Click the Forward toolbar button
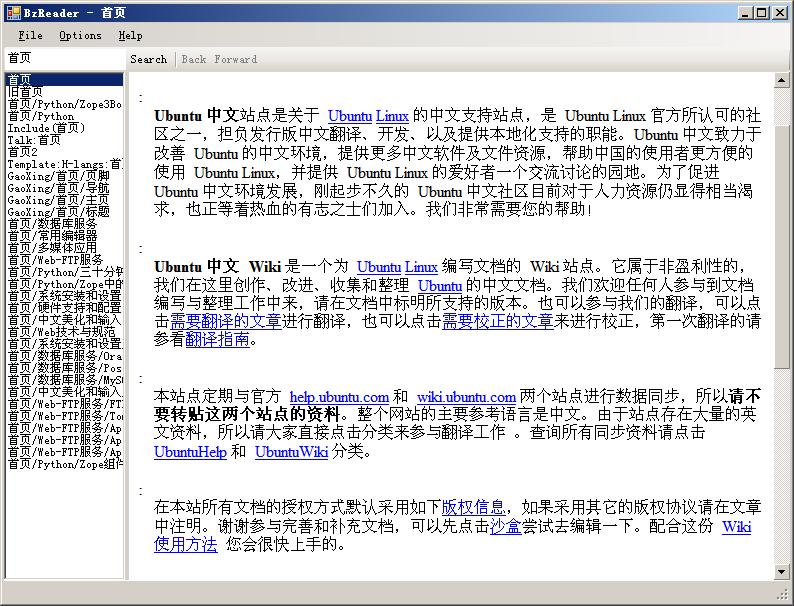 pos(235,59)
